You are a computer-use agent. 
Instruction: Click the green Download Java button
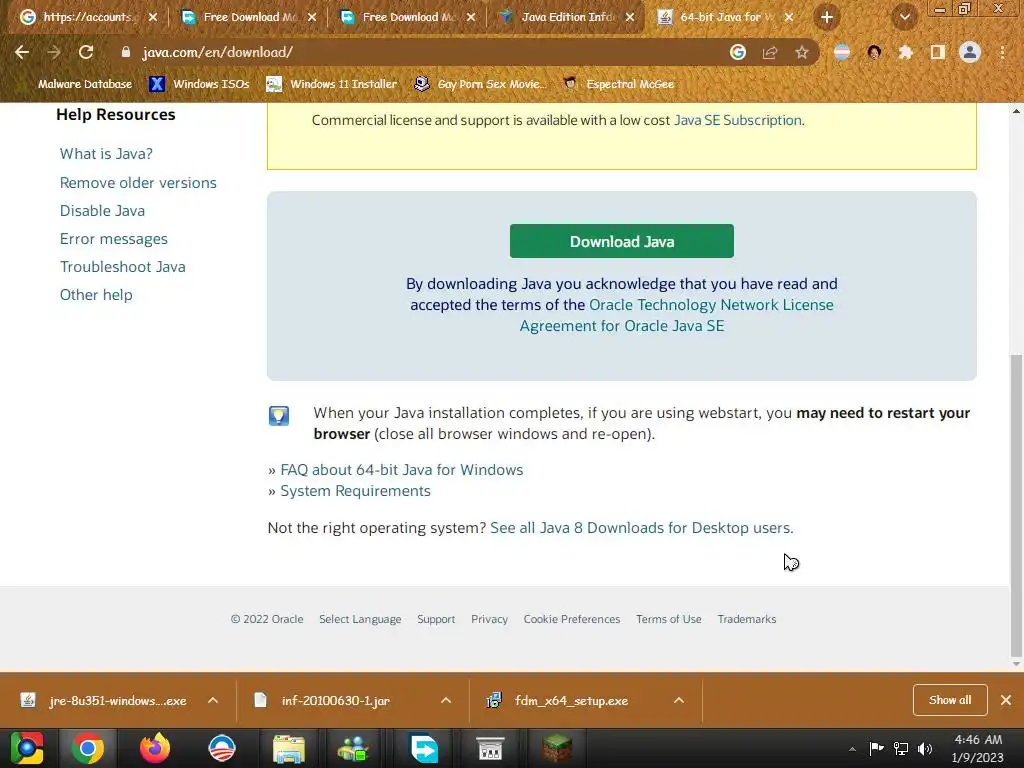point(622,241)
